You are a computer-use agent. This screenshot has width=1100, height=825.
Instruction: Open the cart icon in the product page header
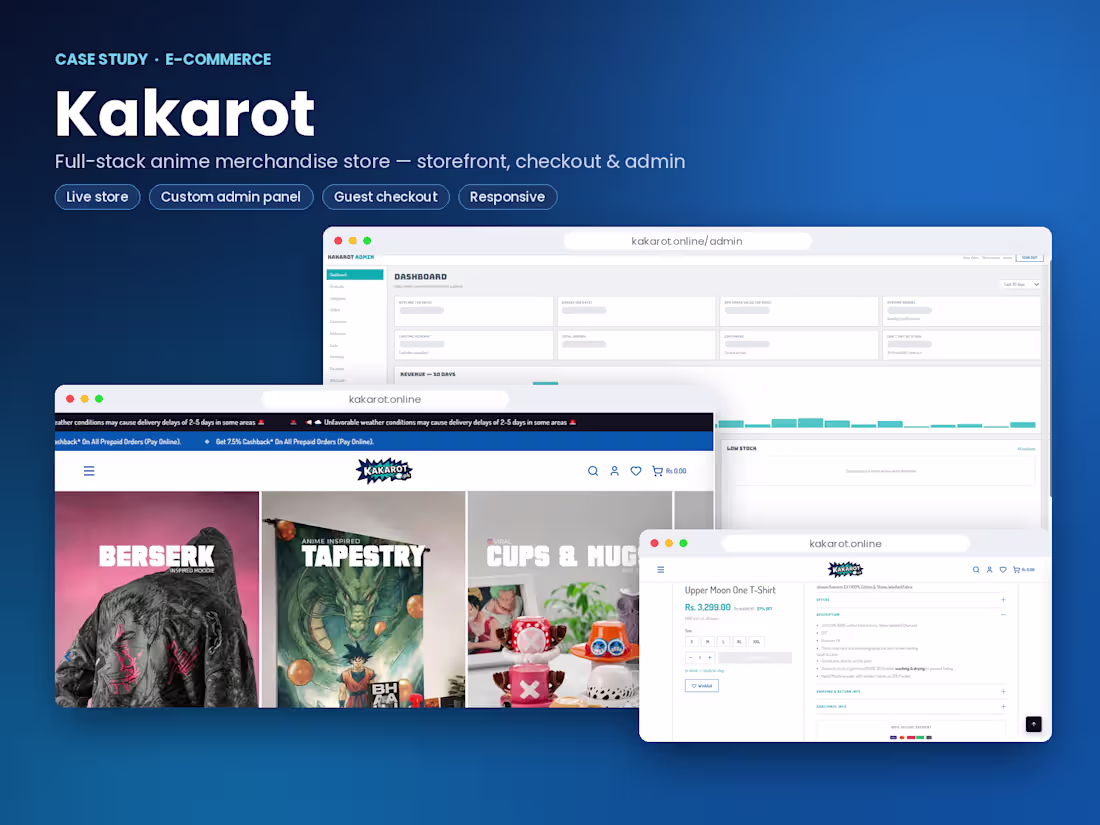[x=1024, y=570]
